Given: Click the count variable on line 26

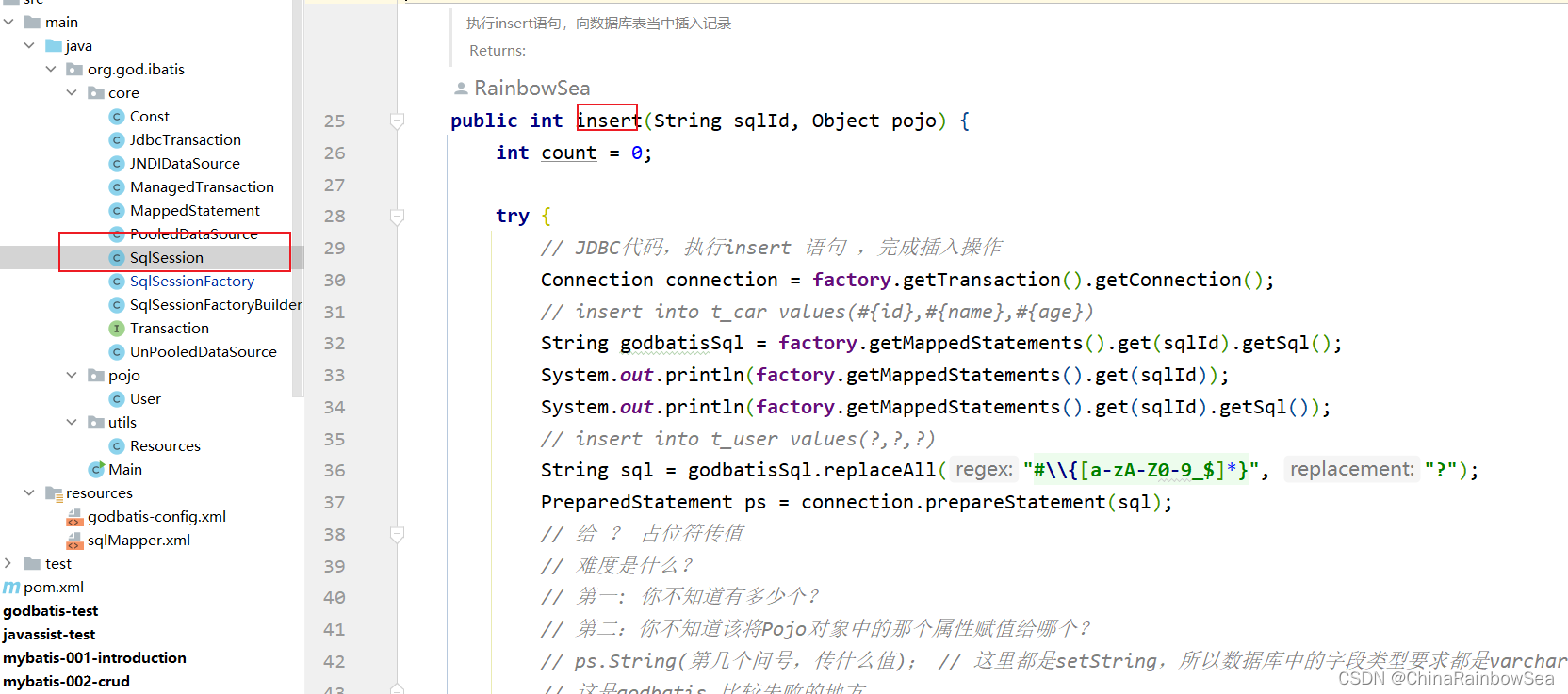Looking at the screenshot, I should (569, 153).
